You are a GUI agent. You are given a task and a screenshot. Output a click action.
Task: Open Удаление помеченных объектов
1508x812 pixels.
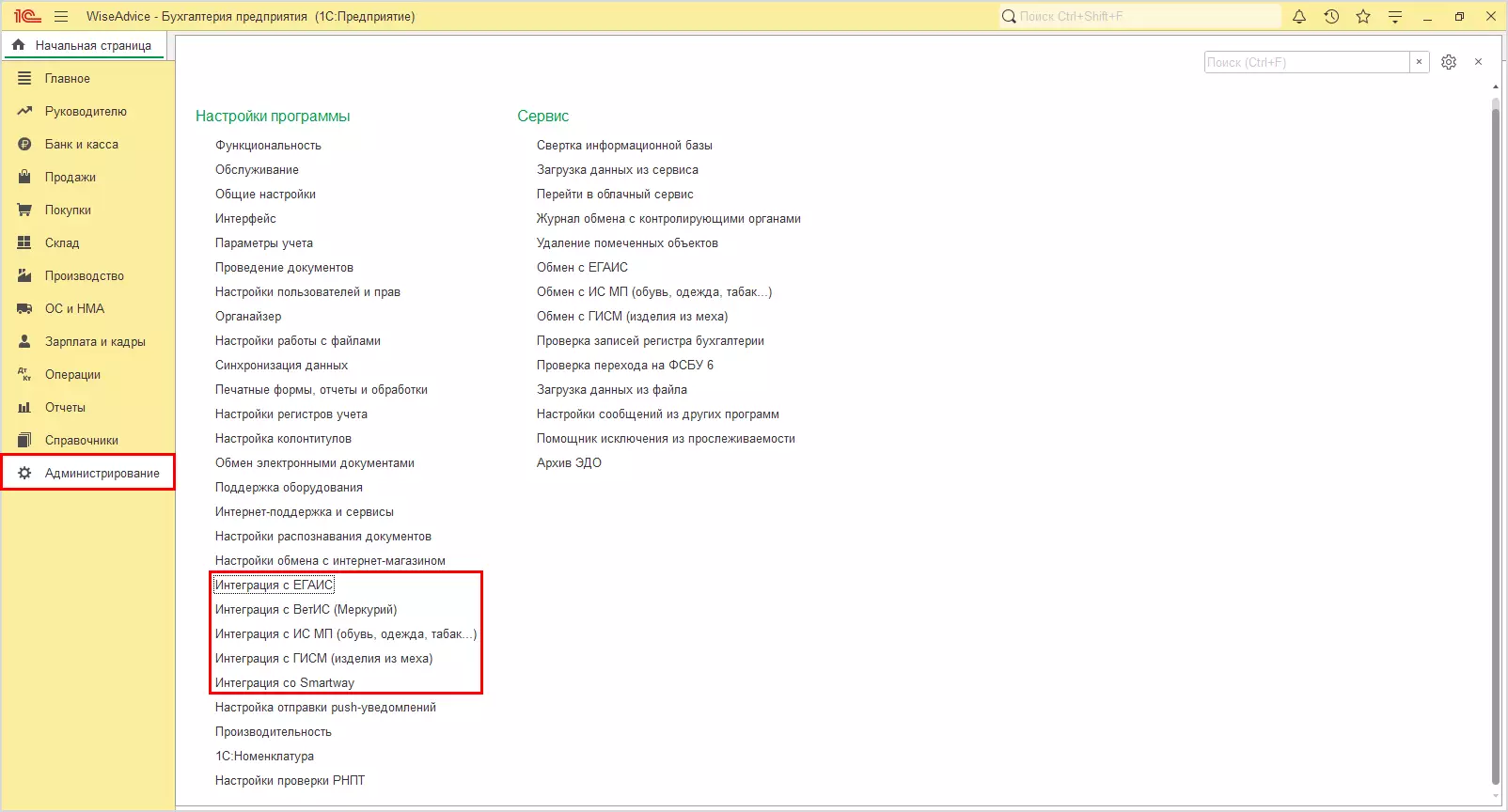pyautogui.click(x=627, y=243)
